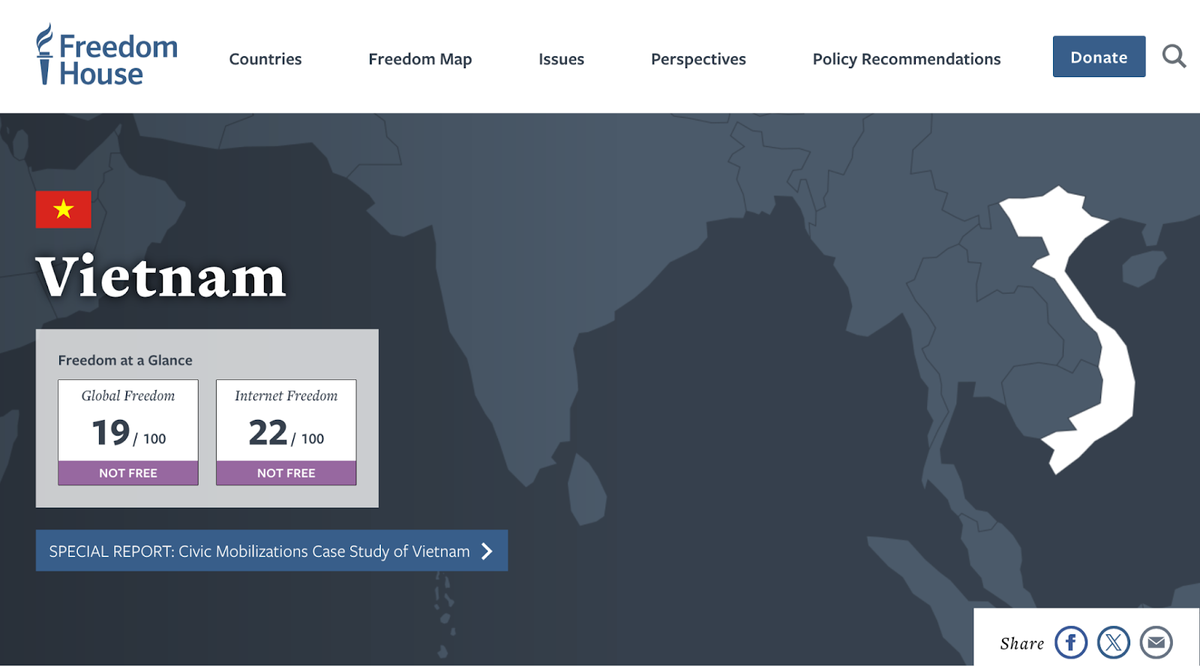Click the 'Share' label text

[x=1022, y=643]
